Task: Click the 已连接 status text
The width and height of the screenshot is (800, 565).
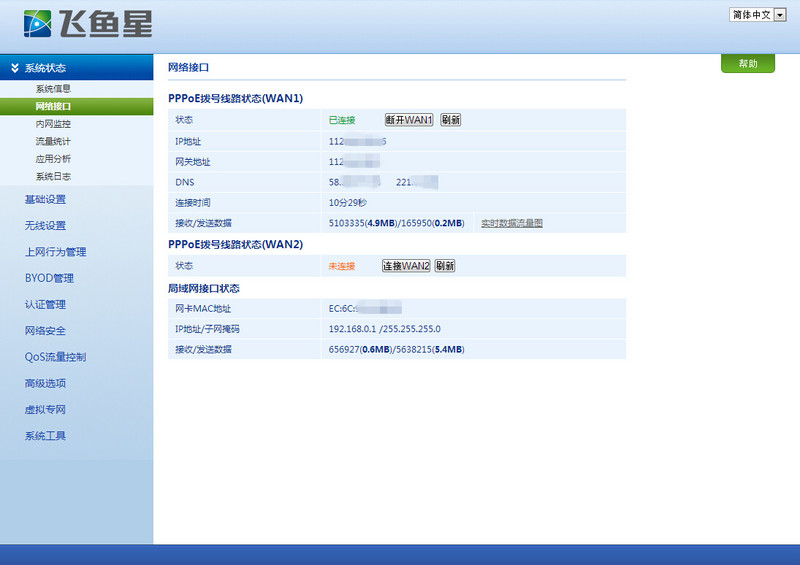Action: click(x=342, y=120)
